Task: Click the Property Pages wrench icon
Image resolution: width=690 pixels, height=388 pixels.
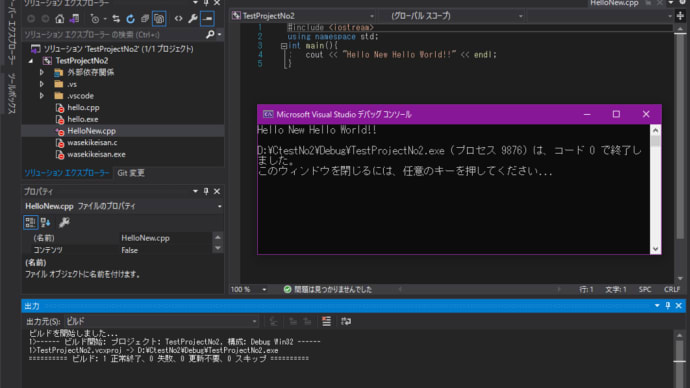Action: [x=64, y=223]
